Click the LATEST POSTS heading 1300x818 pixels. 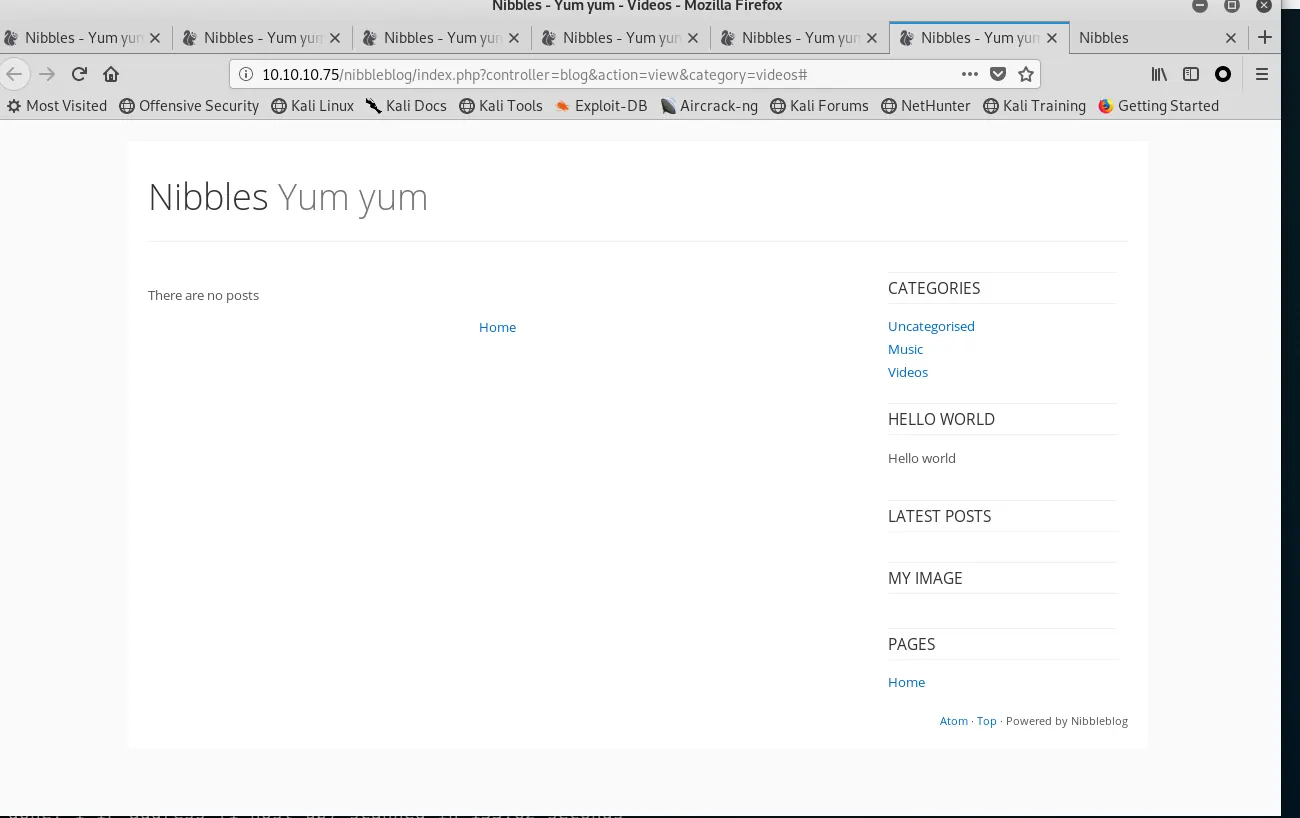(940, 516)
